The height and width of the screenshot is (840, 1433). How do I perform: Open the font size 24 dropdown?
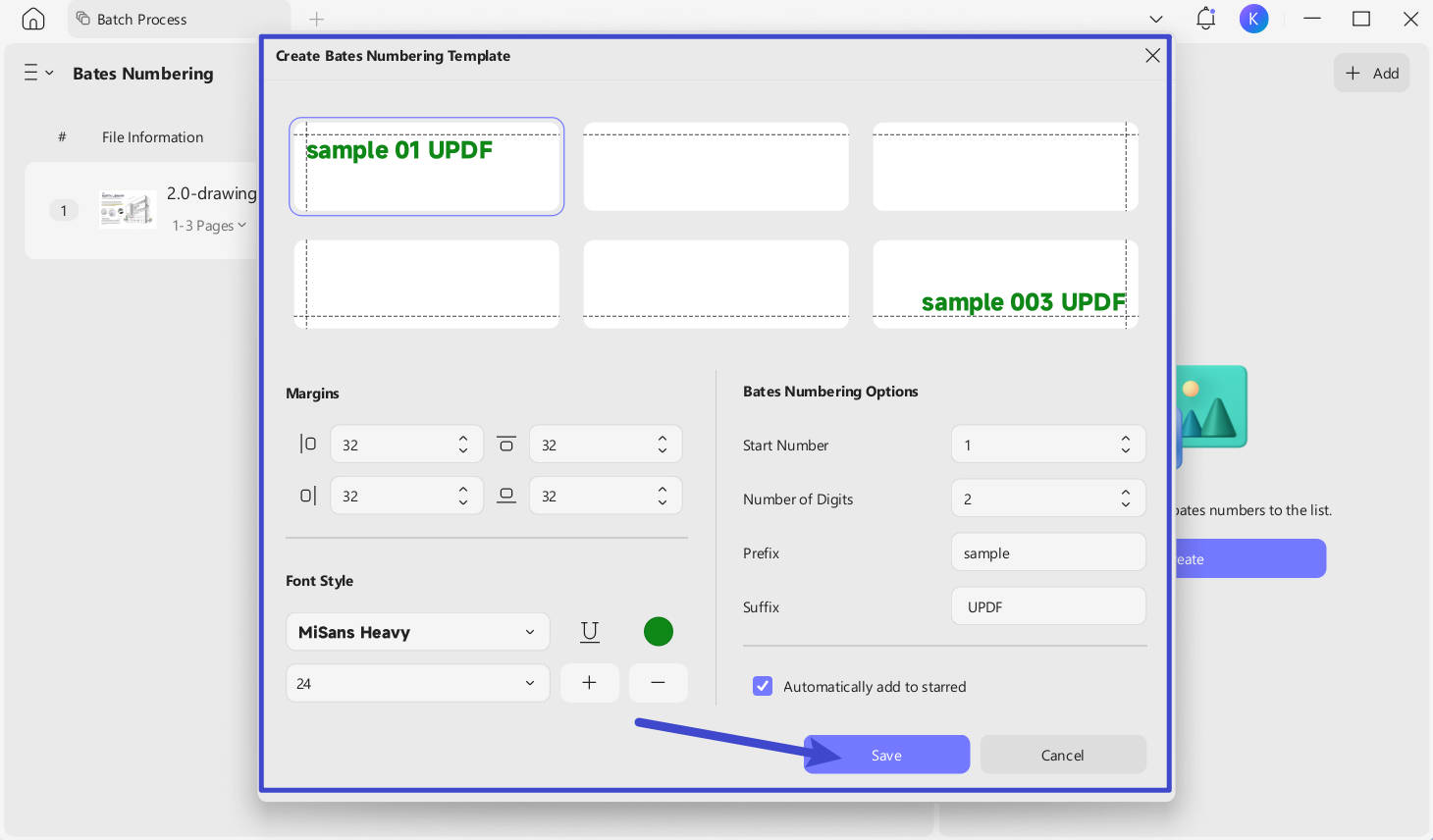click(418, 683)
